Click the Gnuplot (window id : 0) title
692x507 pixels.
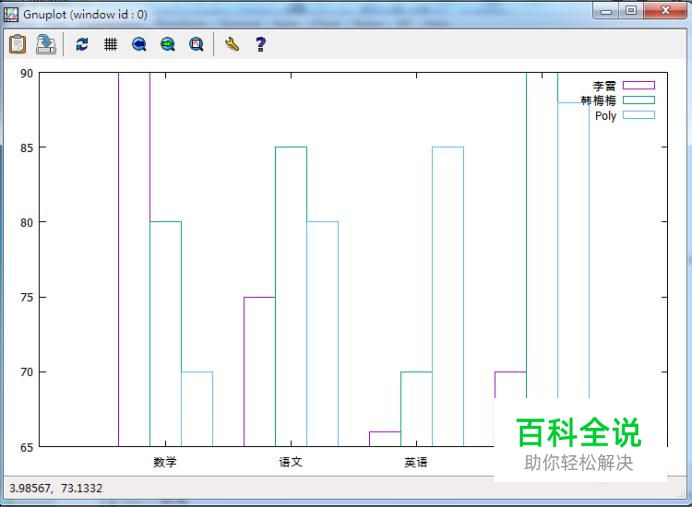coord(85,15)
